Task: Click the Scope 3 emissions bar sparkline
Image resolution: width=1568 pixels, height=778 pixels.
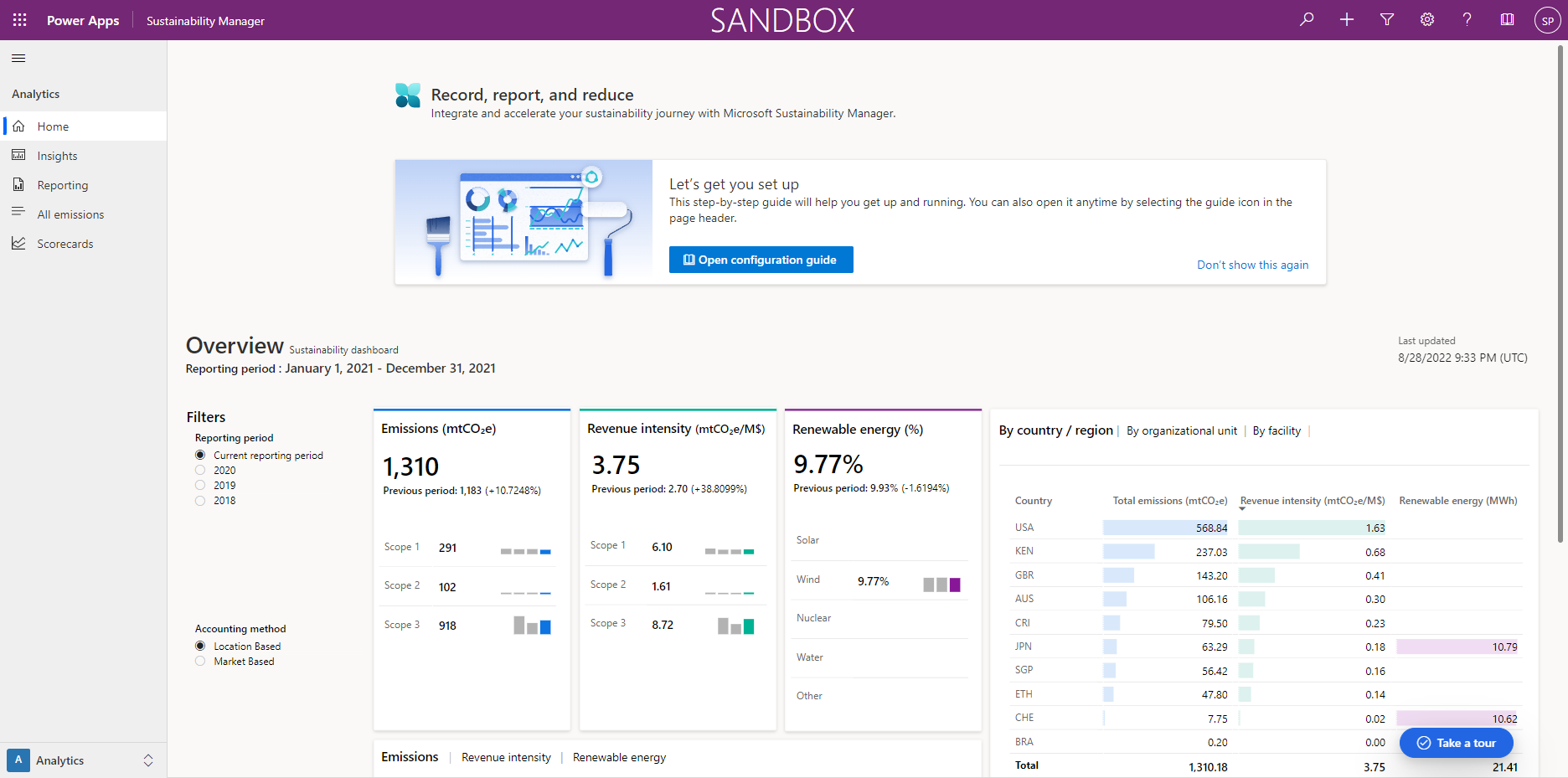Action: pos(532,625)
